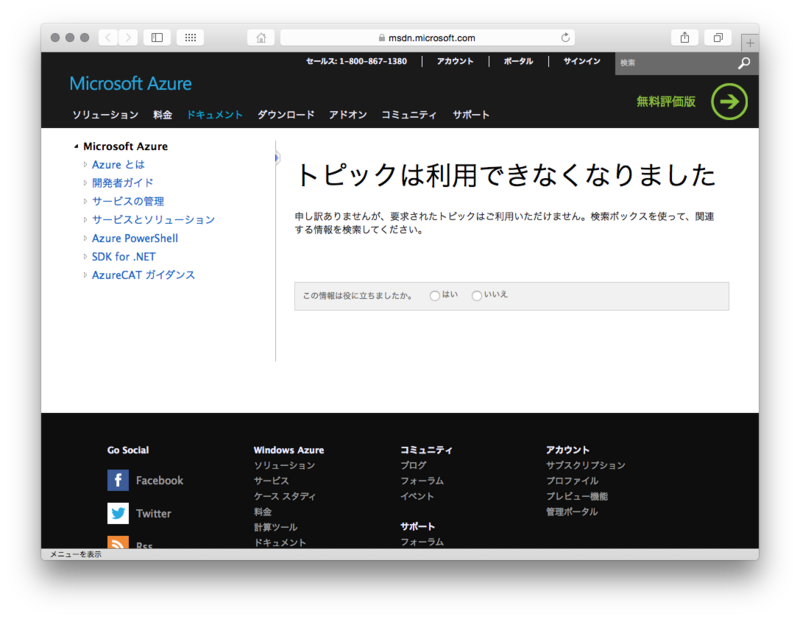This screenshot has height=619, width=800.
Task: Select the はい radio button
Action: pyautogui.click(x=435, y=295)
